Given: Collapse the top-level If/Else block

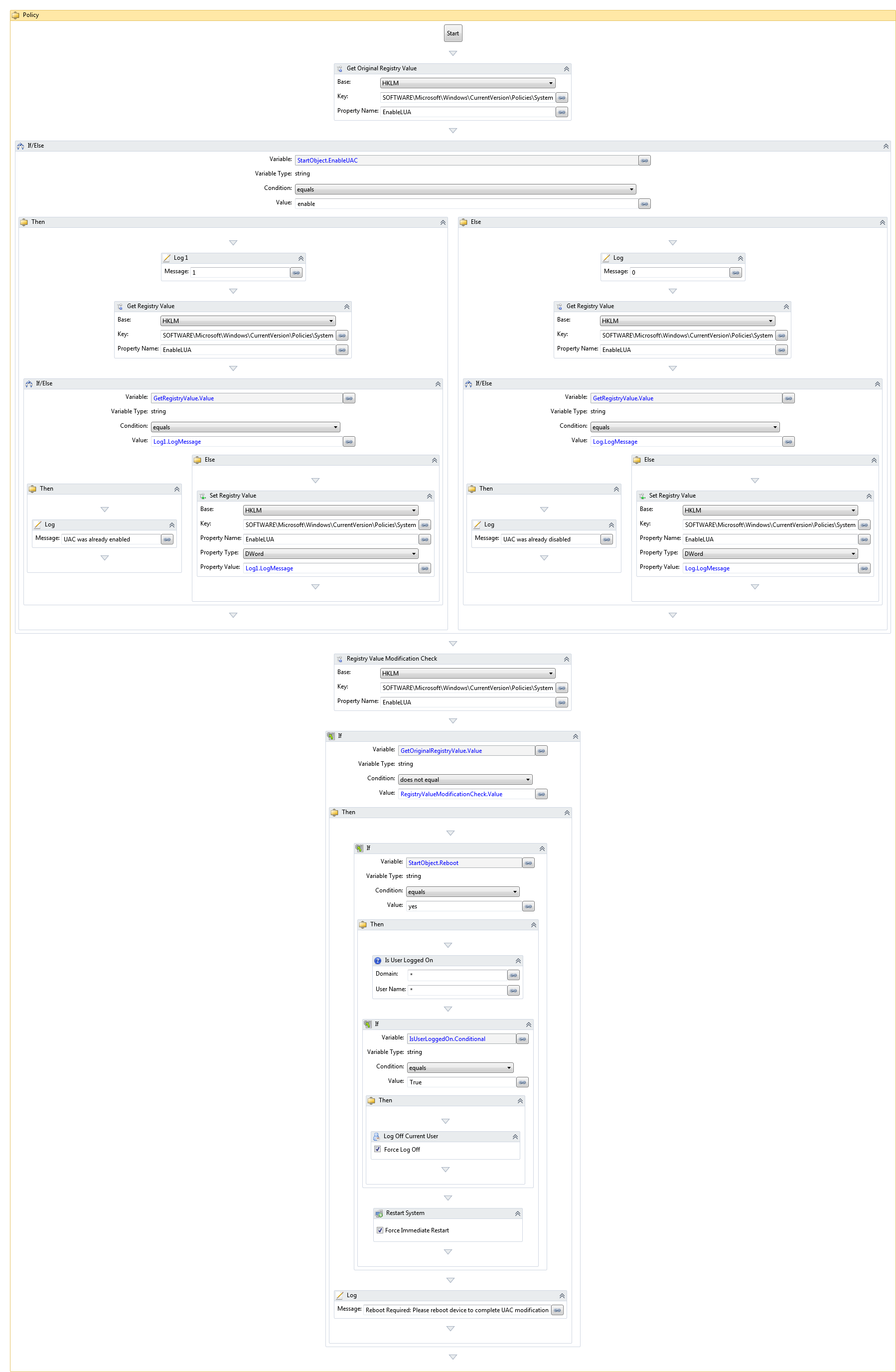Looking at the screenshot, I should pyautogui.click(x=885, y=147).
